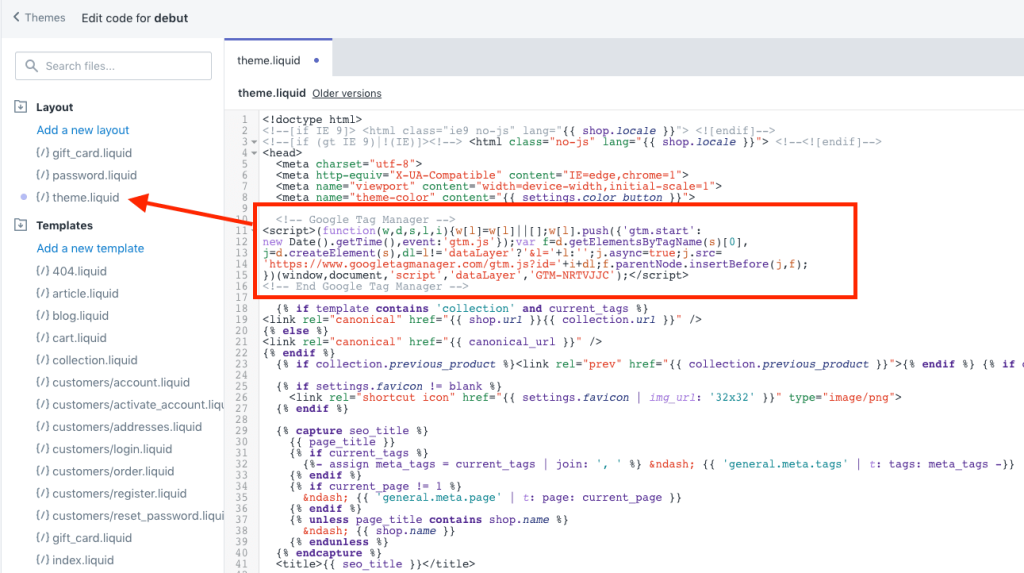Click the blog.liquid file icon
Screen dimensions: 1024x573
(x=43, y=316)
